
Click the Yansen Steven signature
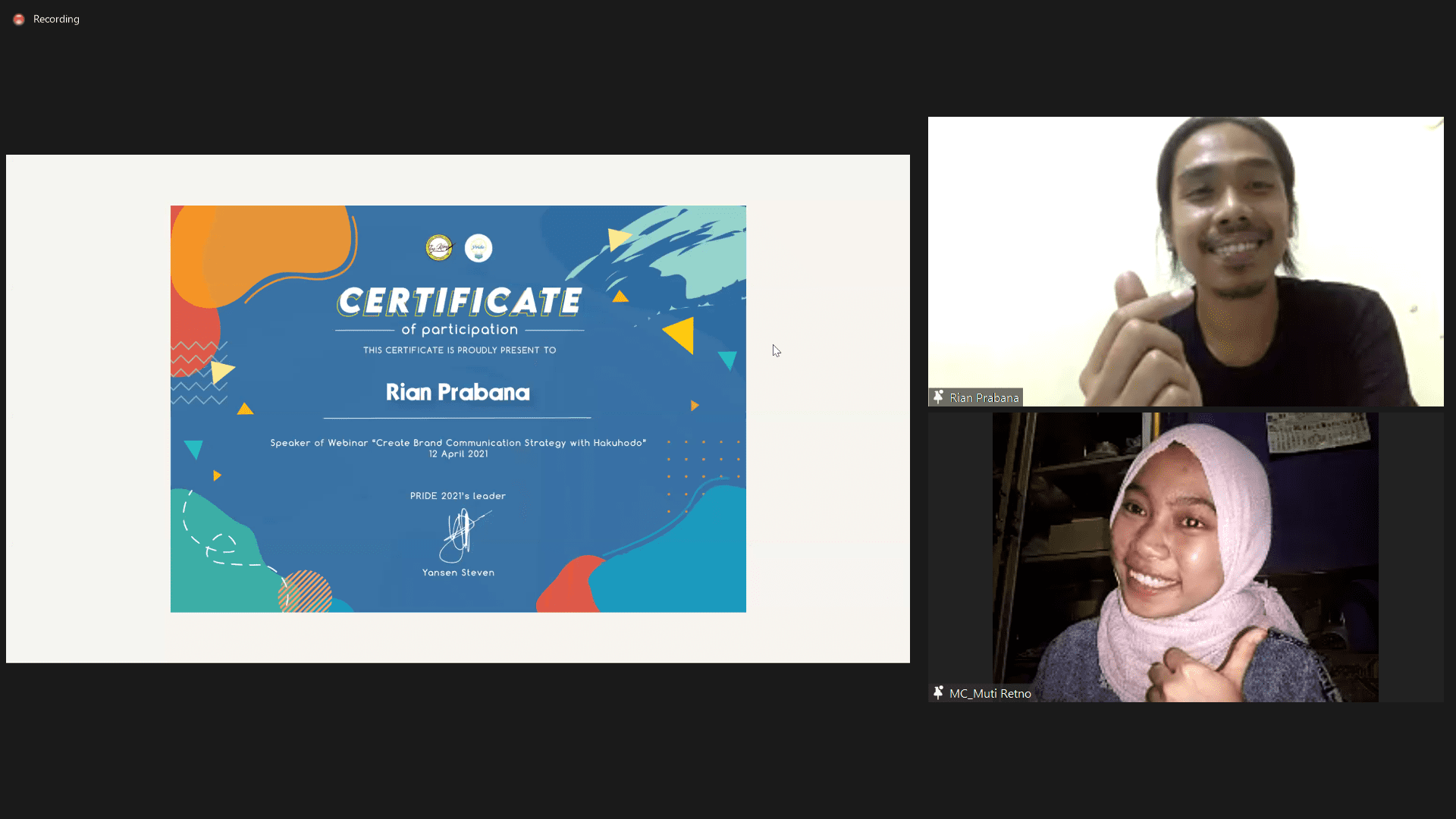coord(462,534)
